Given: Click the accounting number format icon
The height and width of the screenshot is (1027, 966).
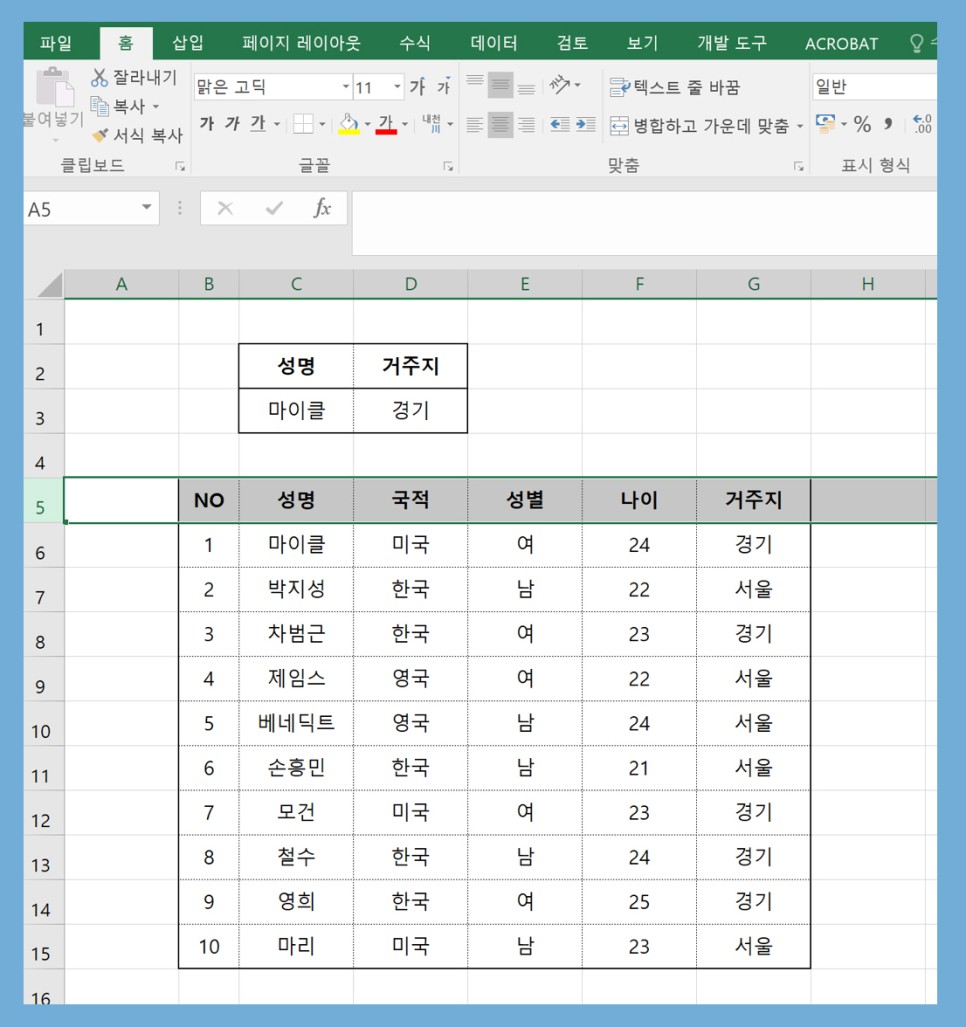Looking at the screenshot, I should 825,123.
